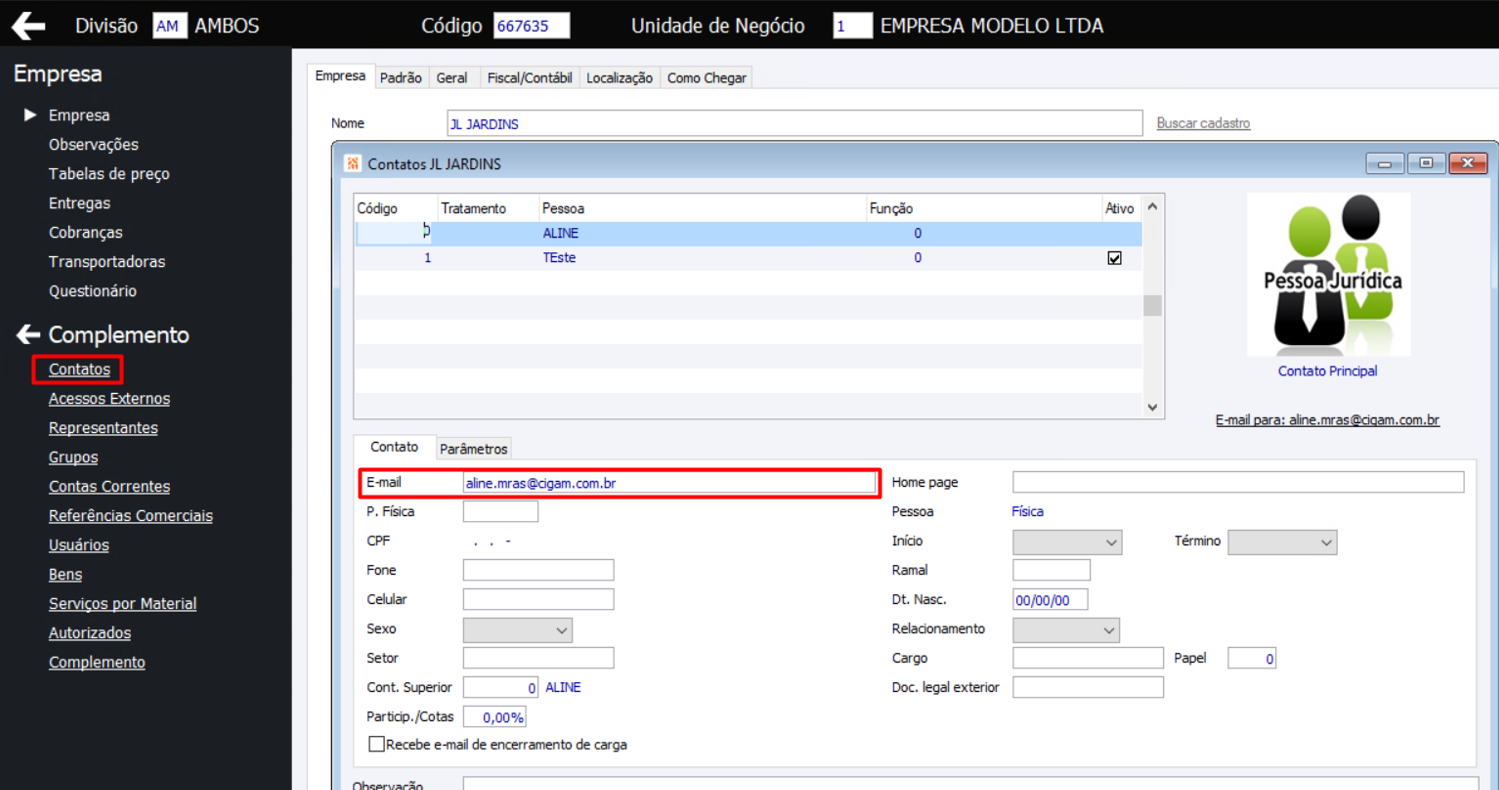Open the Término dropdown
Image resolution: width=1499 pixels, height=790 pixels.
pyautogui.click(x=1282, y=542)
